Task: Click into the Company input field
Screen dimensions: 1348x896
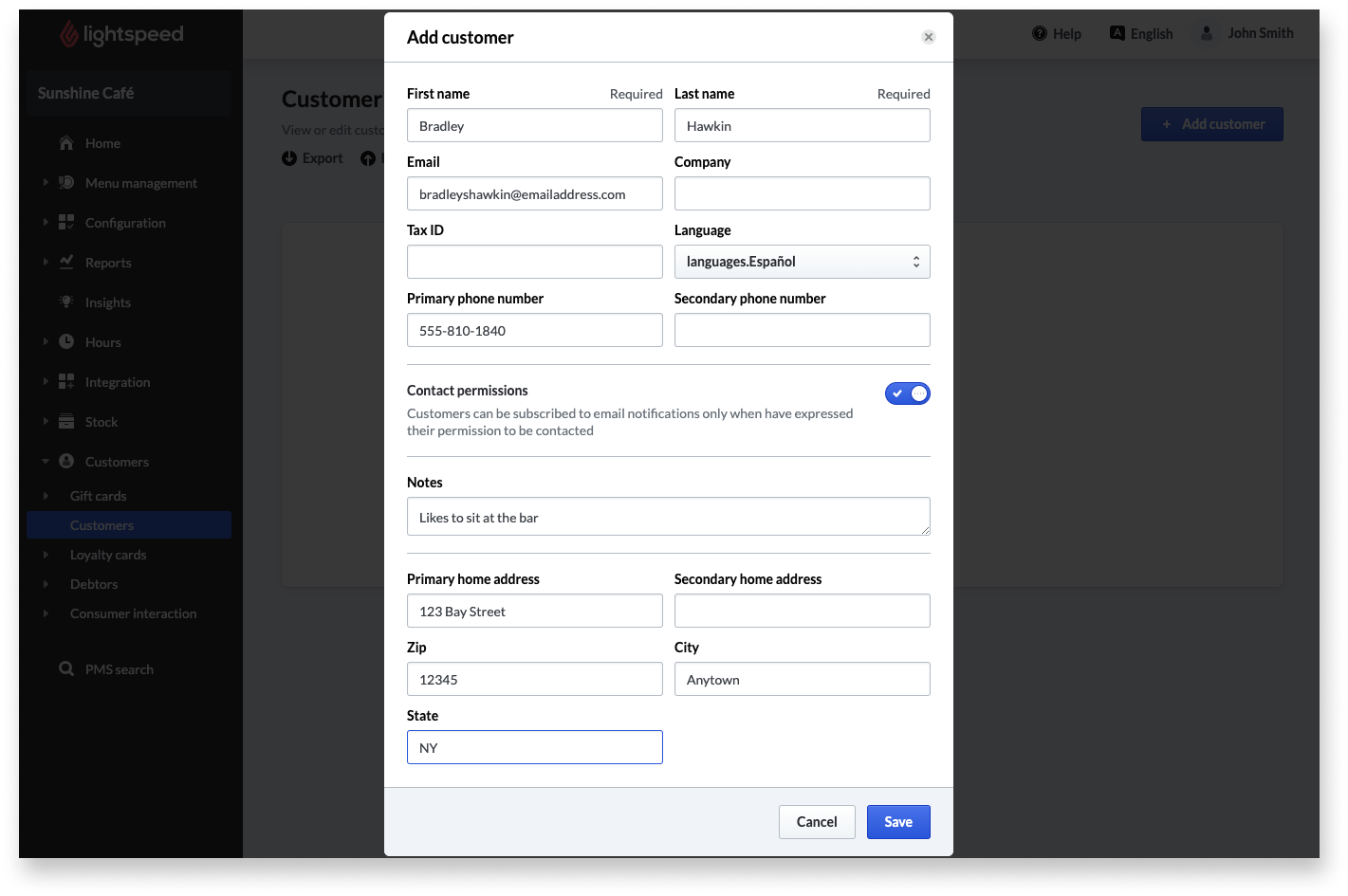Action: [x=803, y=193]
